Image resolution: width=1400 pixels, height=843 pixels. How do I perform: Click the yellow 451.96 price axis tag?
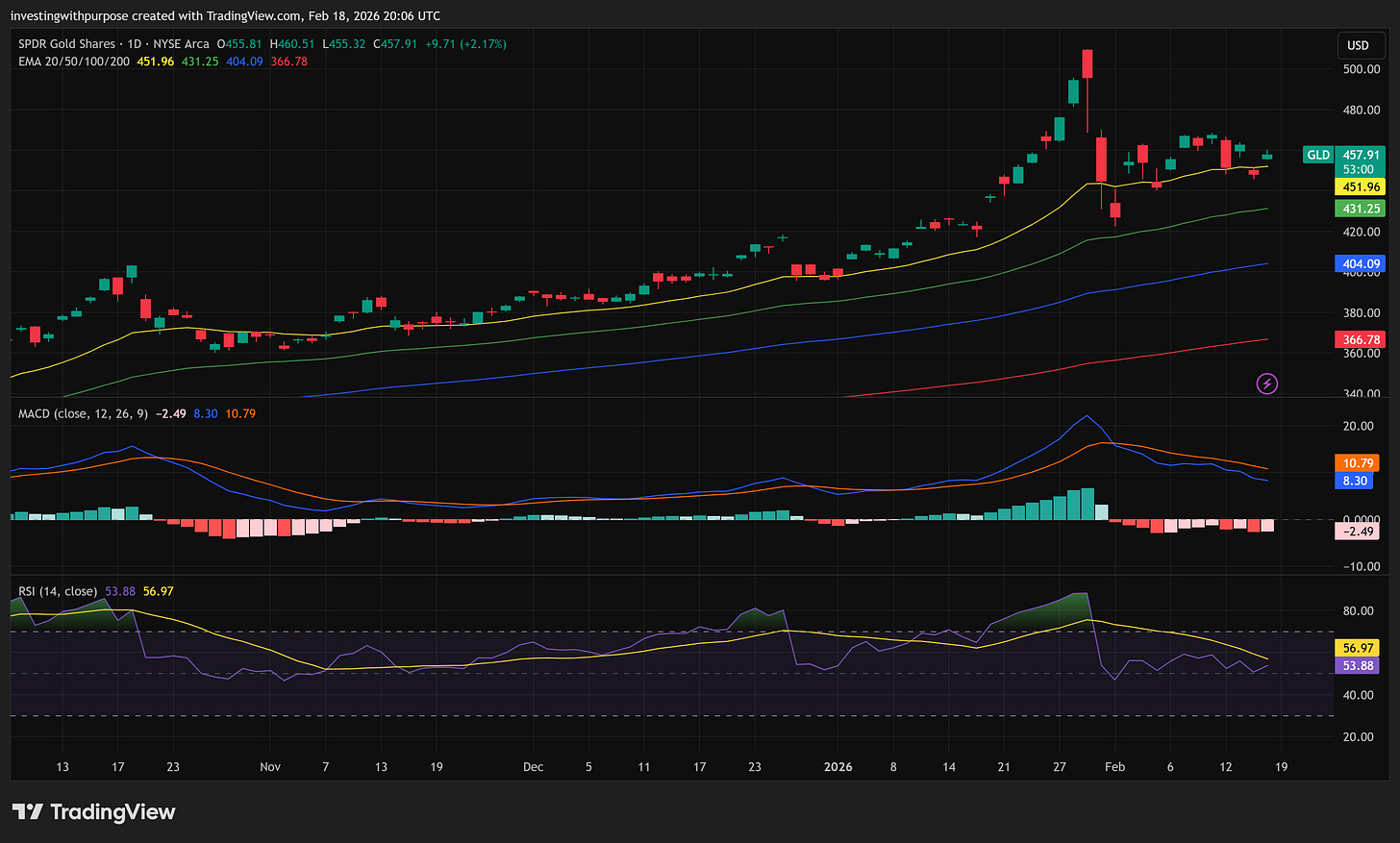tap(1361, 187)
